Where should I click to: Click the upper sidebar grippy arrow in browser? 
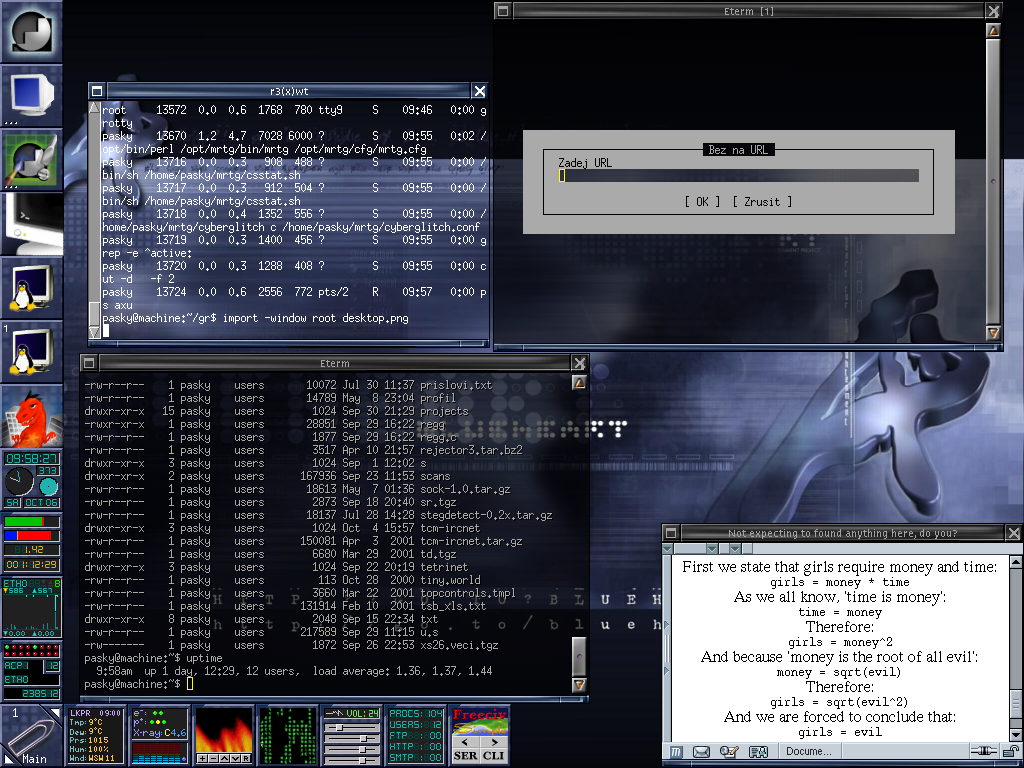click(667, 625)
